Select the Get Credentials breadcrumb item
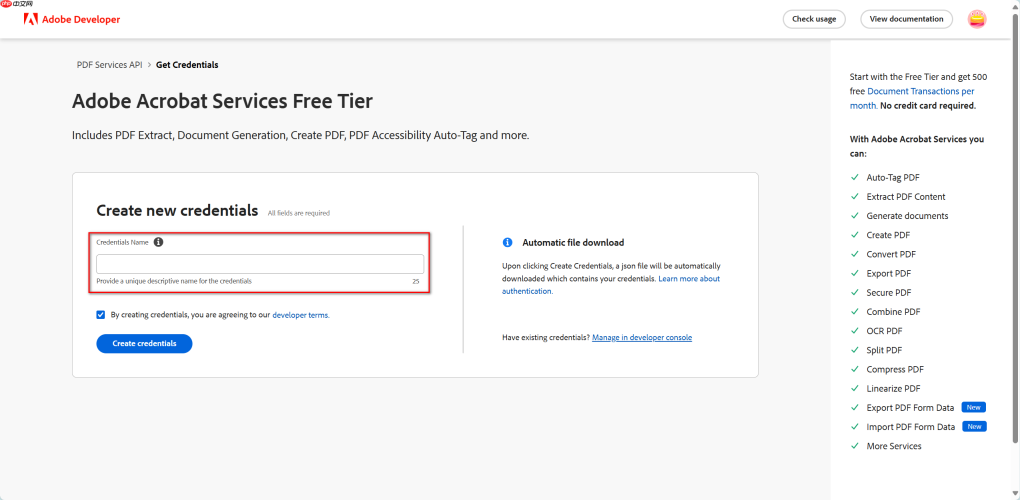 coord(187,65)
